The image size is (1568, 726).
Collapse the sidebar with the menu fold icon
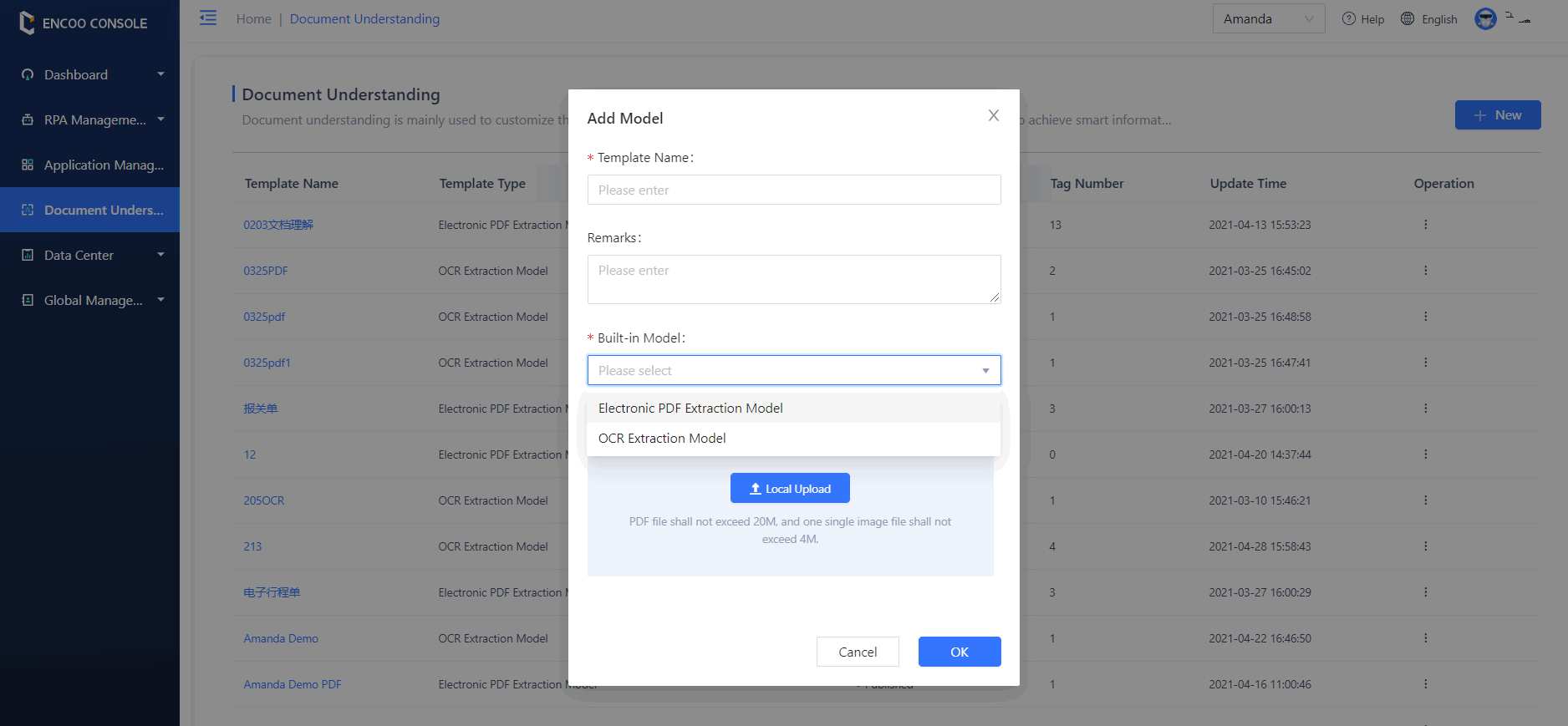208,18
